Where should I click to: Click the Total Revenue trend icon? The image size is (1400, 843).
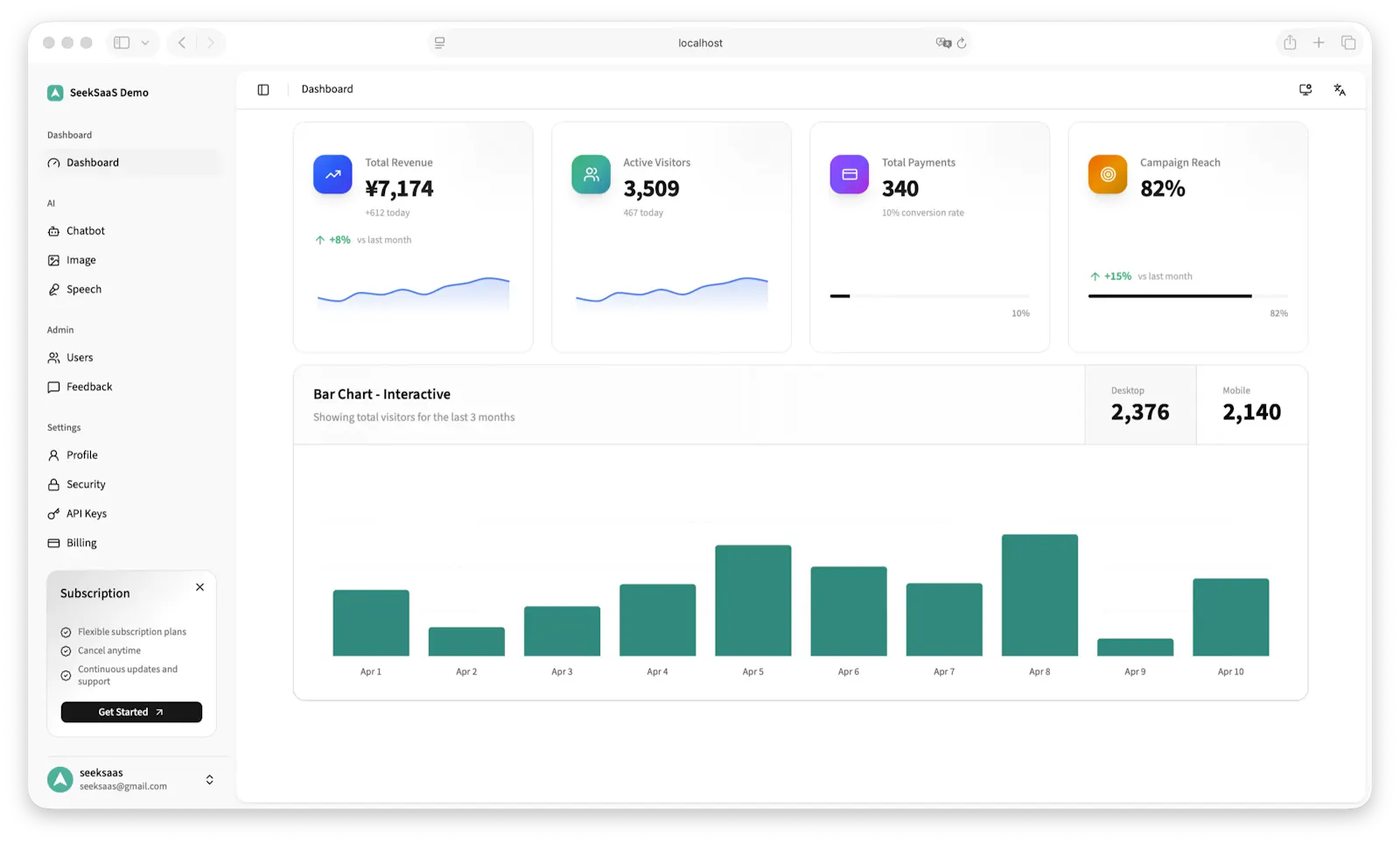click(332, 174)
